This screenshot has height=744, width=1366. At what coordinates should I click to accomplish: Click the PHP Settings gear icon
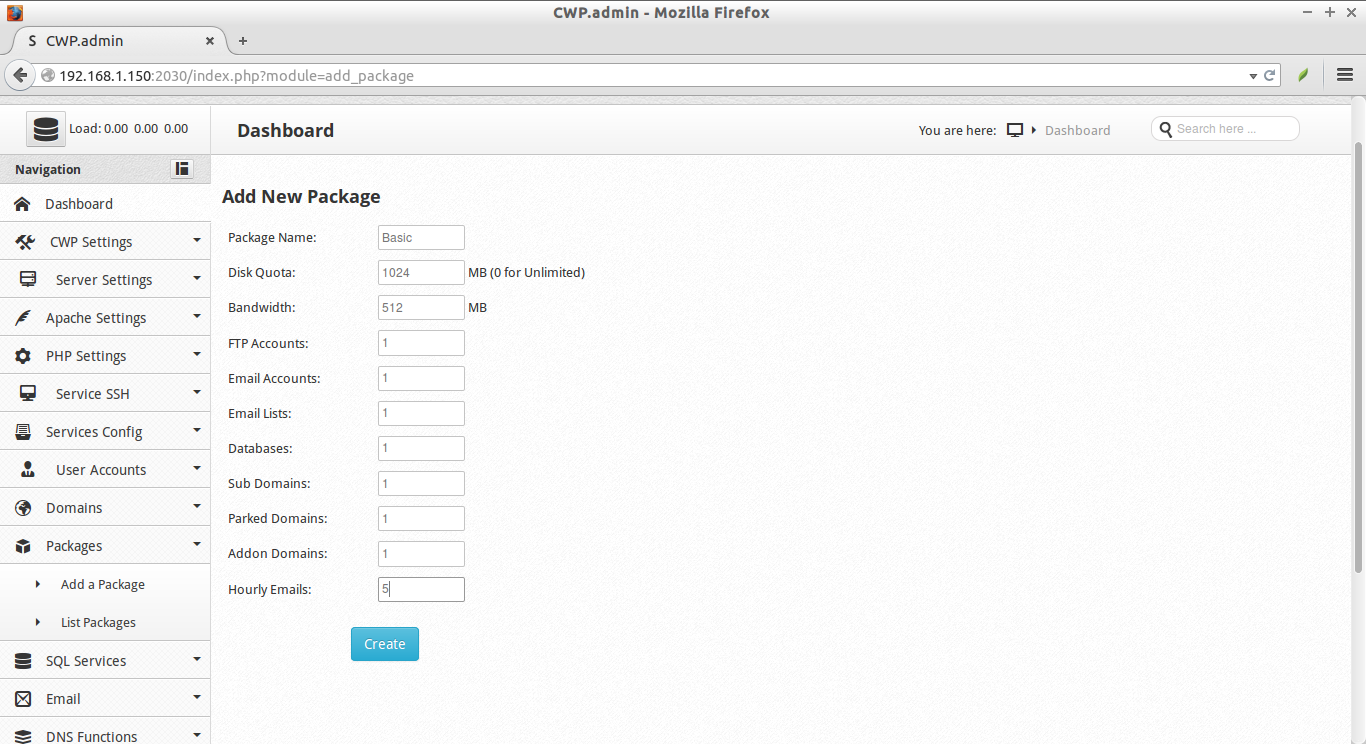(24, 355)
